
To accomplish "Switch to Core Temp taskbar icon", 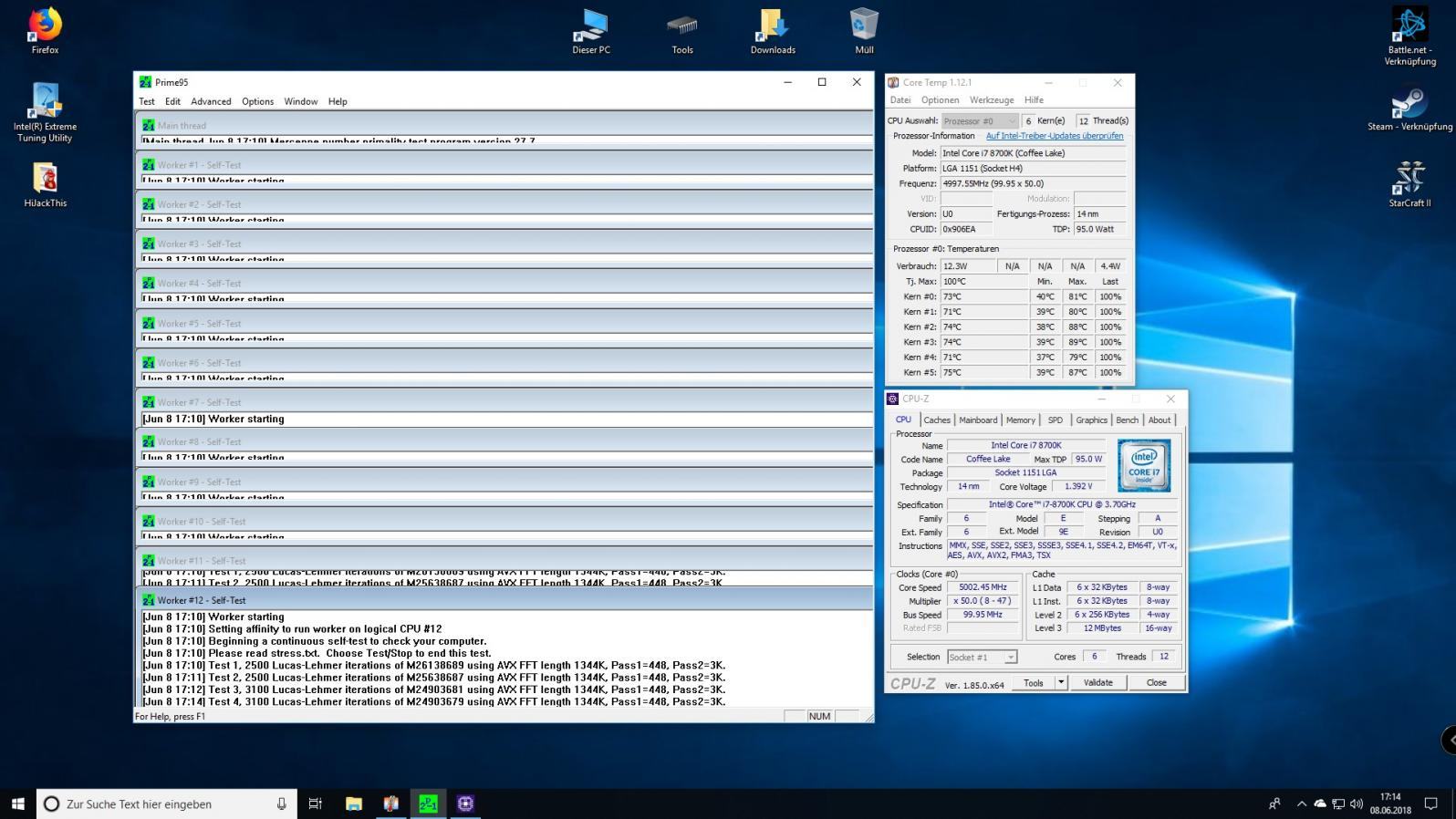I will point(391,803).
